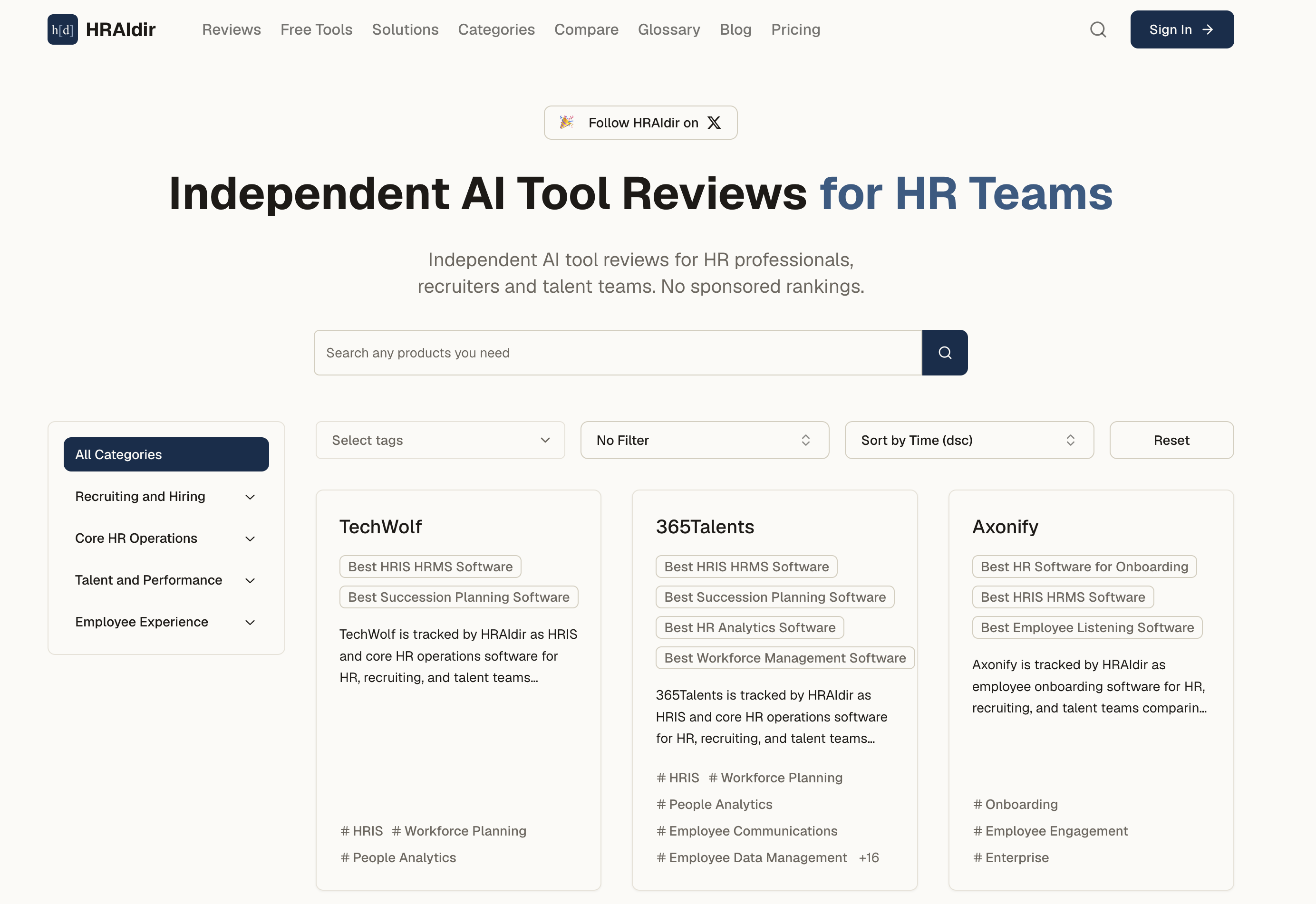Open Sort by Time (dsc) dropdown

click(969, 440)
